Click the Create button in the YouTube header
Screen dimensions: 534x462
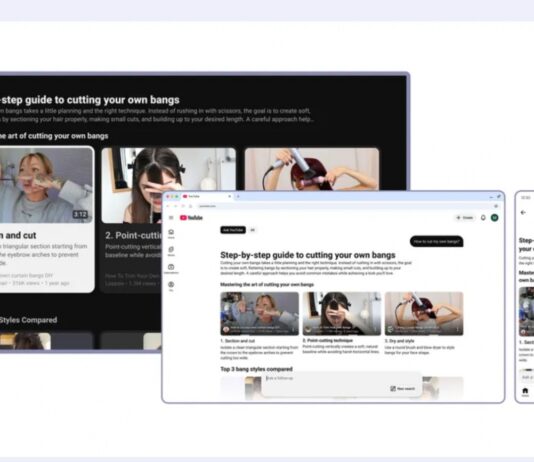click(x=465, y=218)
